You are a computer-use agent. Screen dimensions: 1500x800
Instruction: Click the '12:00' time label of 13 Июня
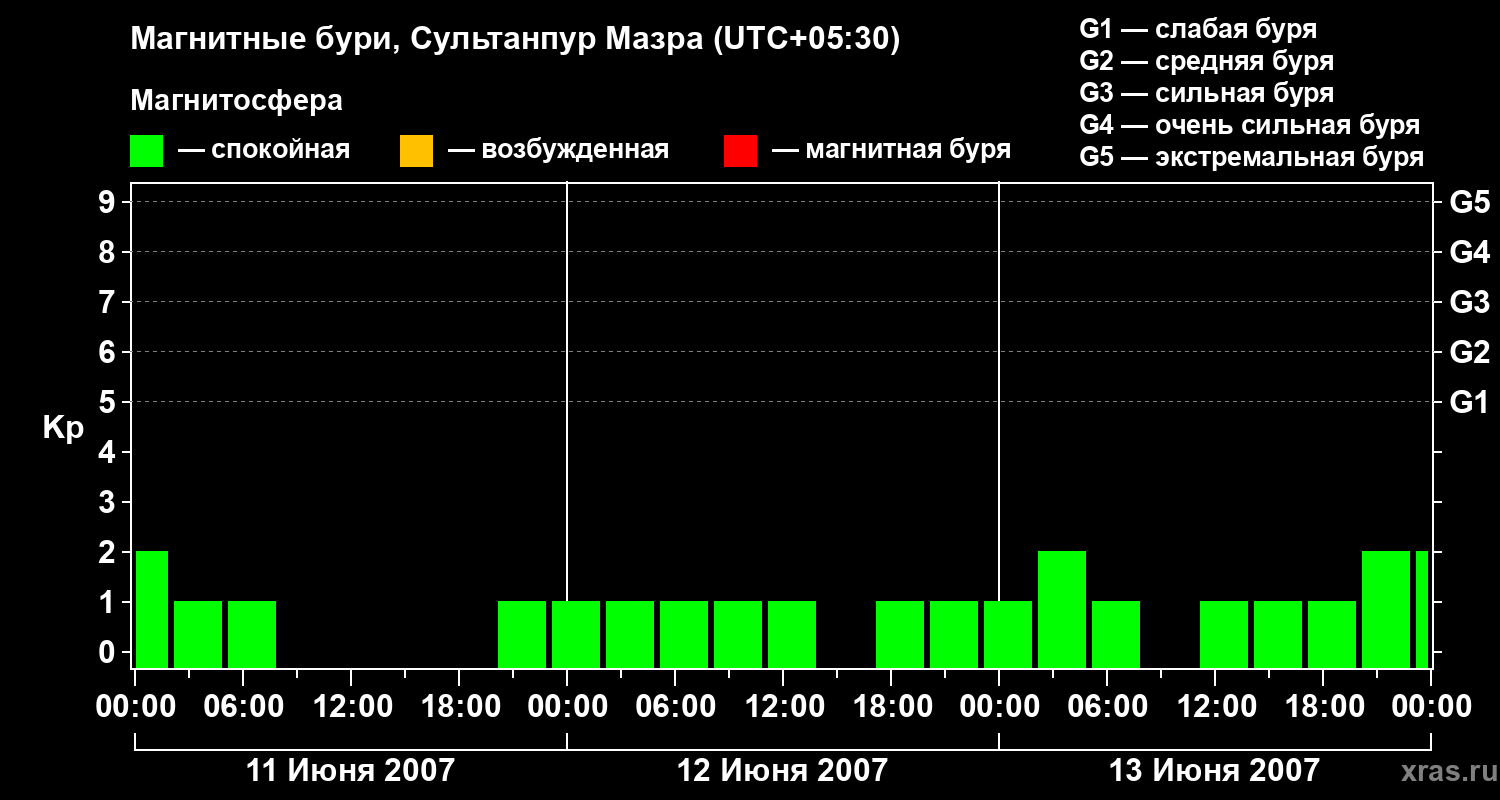point(1215,707)
